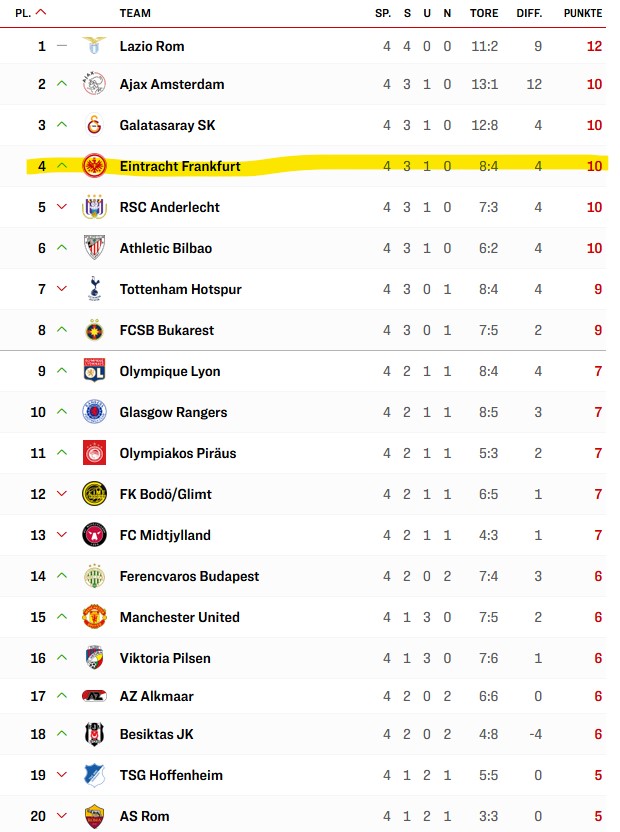620x832 pixels.
Task: Select the Besiktas JK logo
Action: pos(94,734)
